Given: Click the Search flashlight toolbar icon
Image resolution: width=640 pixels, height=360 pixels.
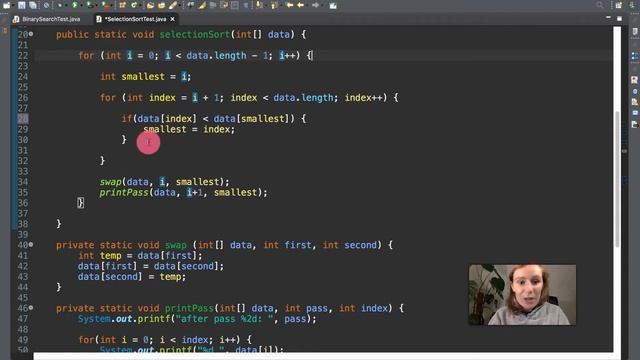Looking at the screenshot, I should click(x=173, y=5).
